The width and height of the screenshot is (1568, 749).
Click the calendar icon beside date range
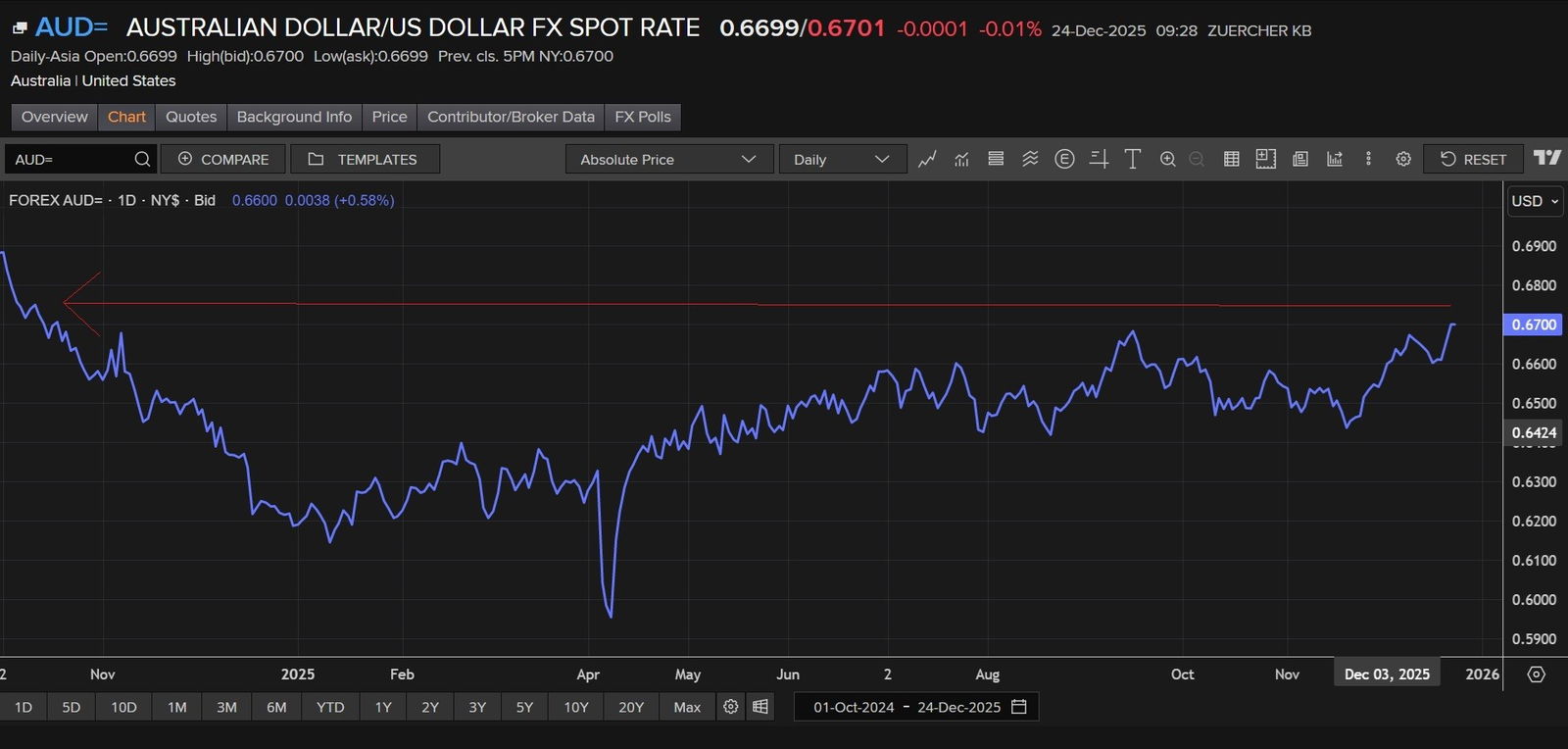point(1019,707)
